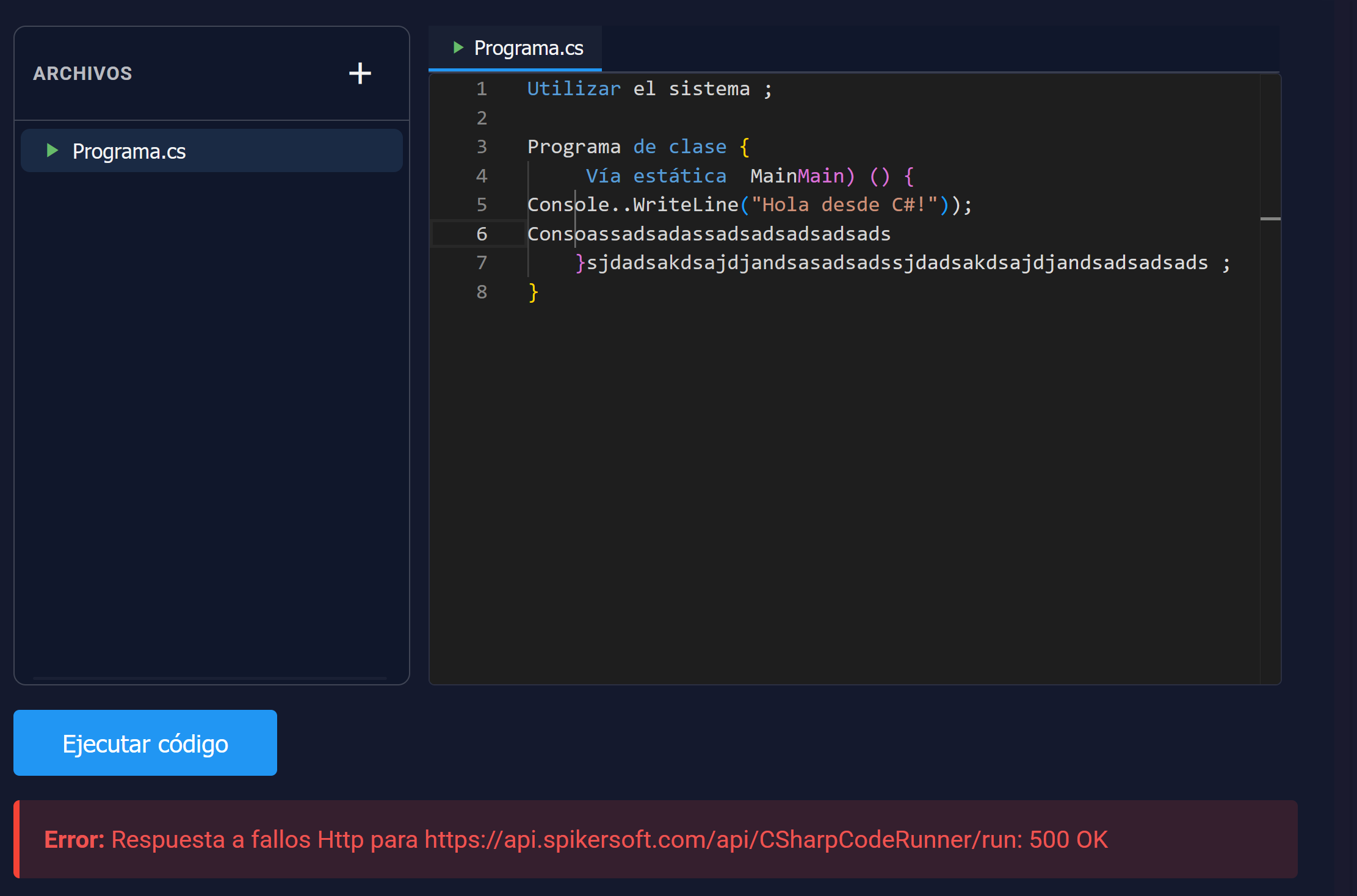1357x896 pixels.
Task: Click line number 5 in gutter
Action: pos(482,204)
